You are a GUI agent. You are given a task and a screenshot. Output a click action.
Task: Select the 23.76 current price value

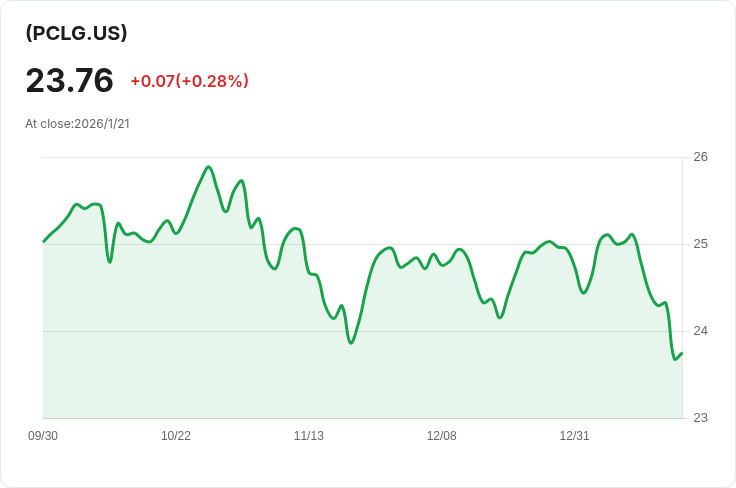69,80
